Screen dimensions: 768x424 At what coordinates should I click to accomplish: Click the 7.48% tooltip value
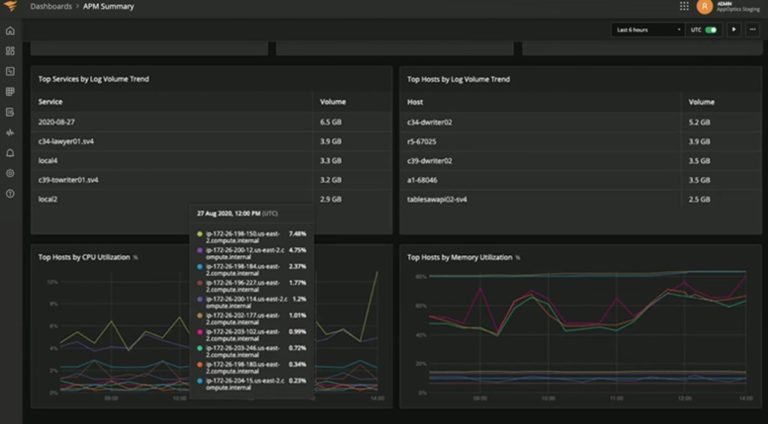pyautogui.click(x=298, y=234)
